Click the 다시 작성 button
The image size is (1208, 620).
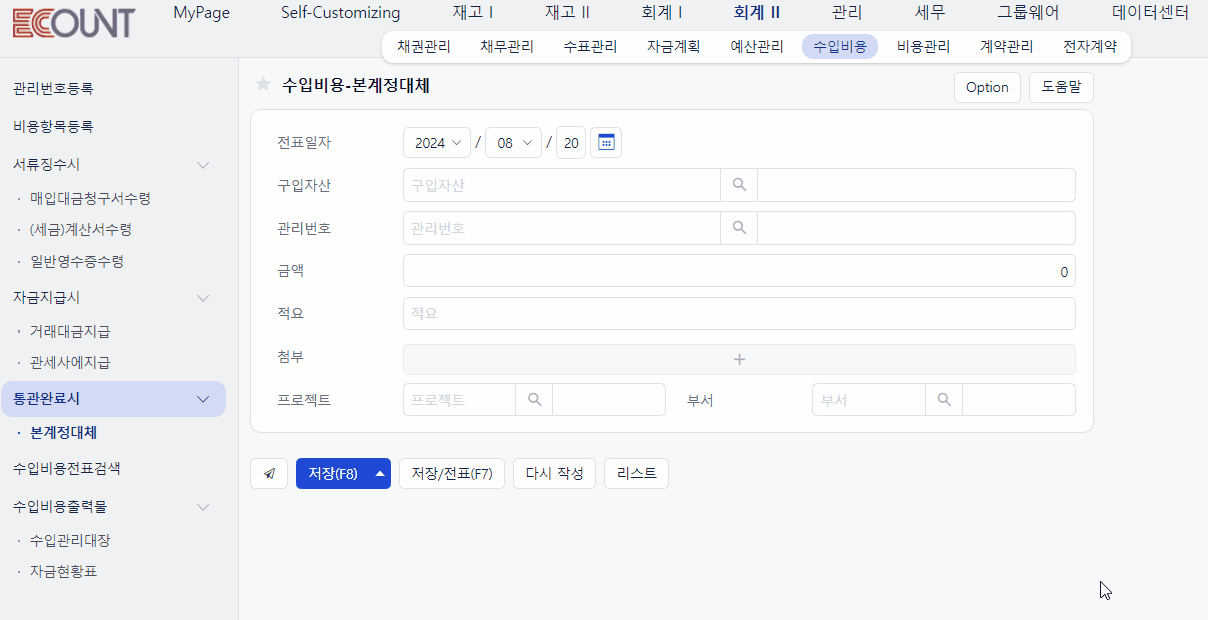click(555, 474)
